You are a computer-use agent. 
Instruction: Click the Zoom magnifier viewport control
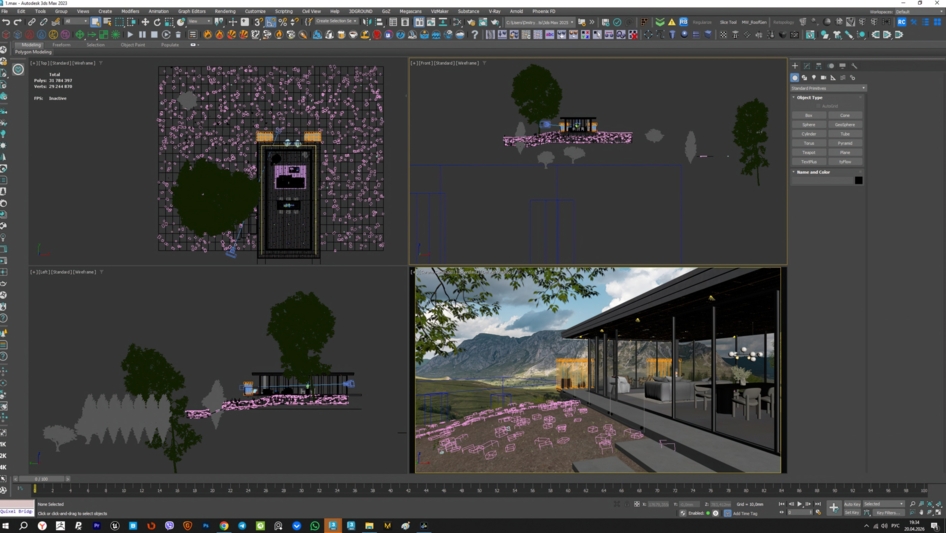(912, 504)
